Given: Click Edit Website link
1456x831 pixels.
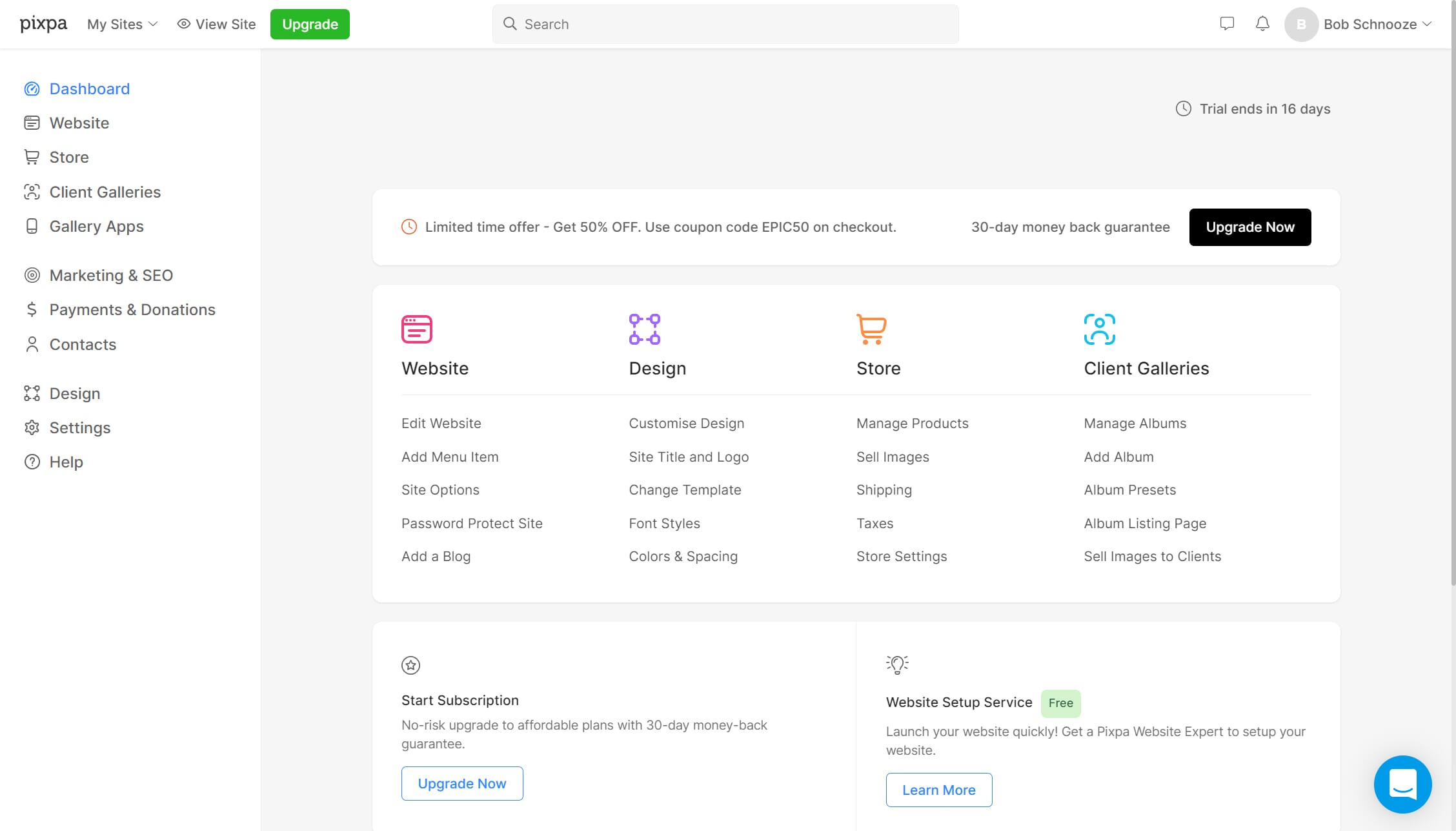Looking at the screenshot, I should [441, 423].
